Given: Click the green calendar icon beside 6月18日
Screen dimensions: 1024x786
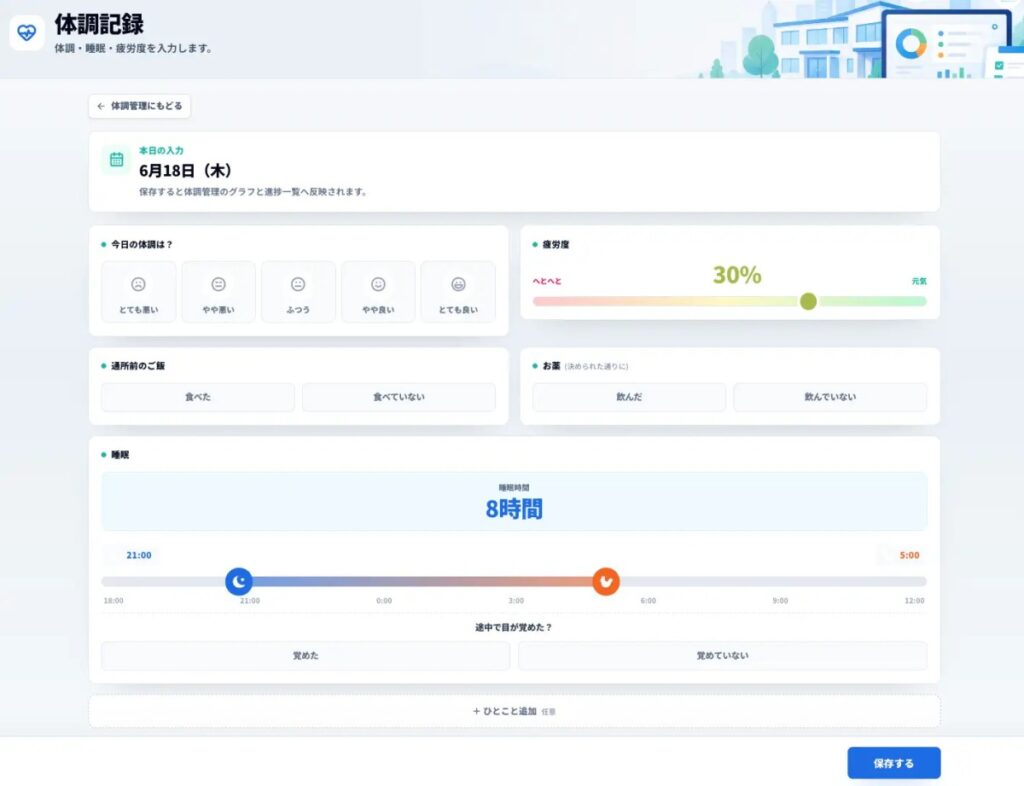Looking at the screenshot, I should pyautogui.click(x=117, y=159).
